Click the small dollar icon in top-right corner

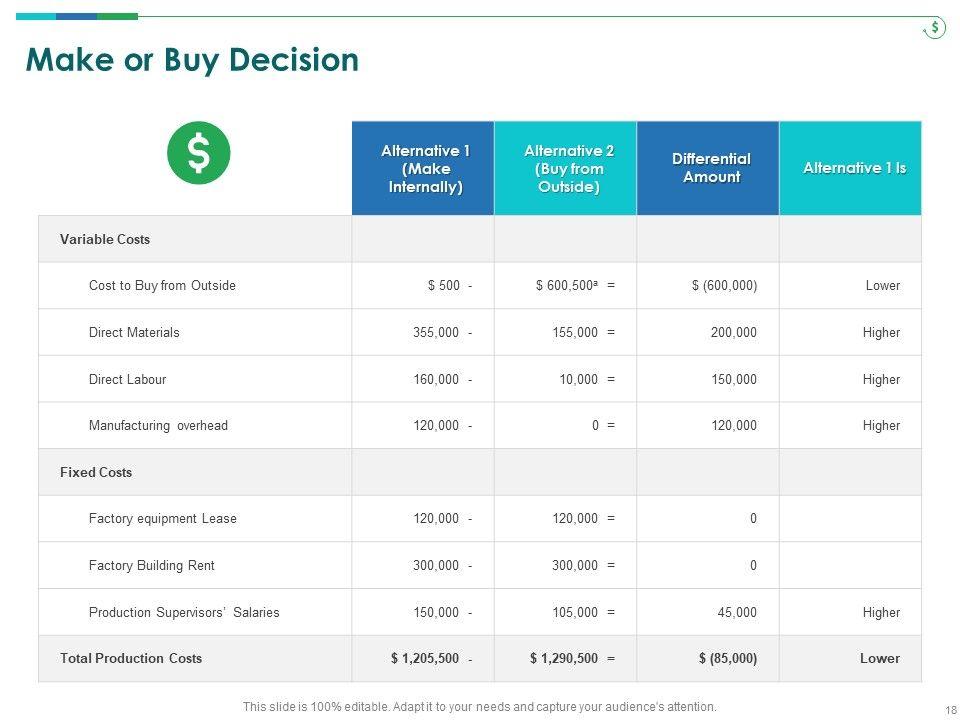coord(934,28)
